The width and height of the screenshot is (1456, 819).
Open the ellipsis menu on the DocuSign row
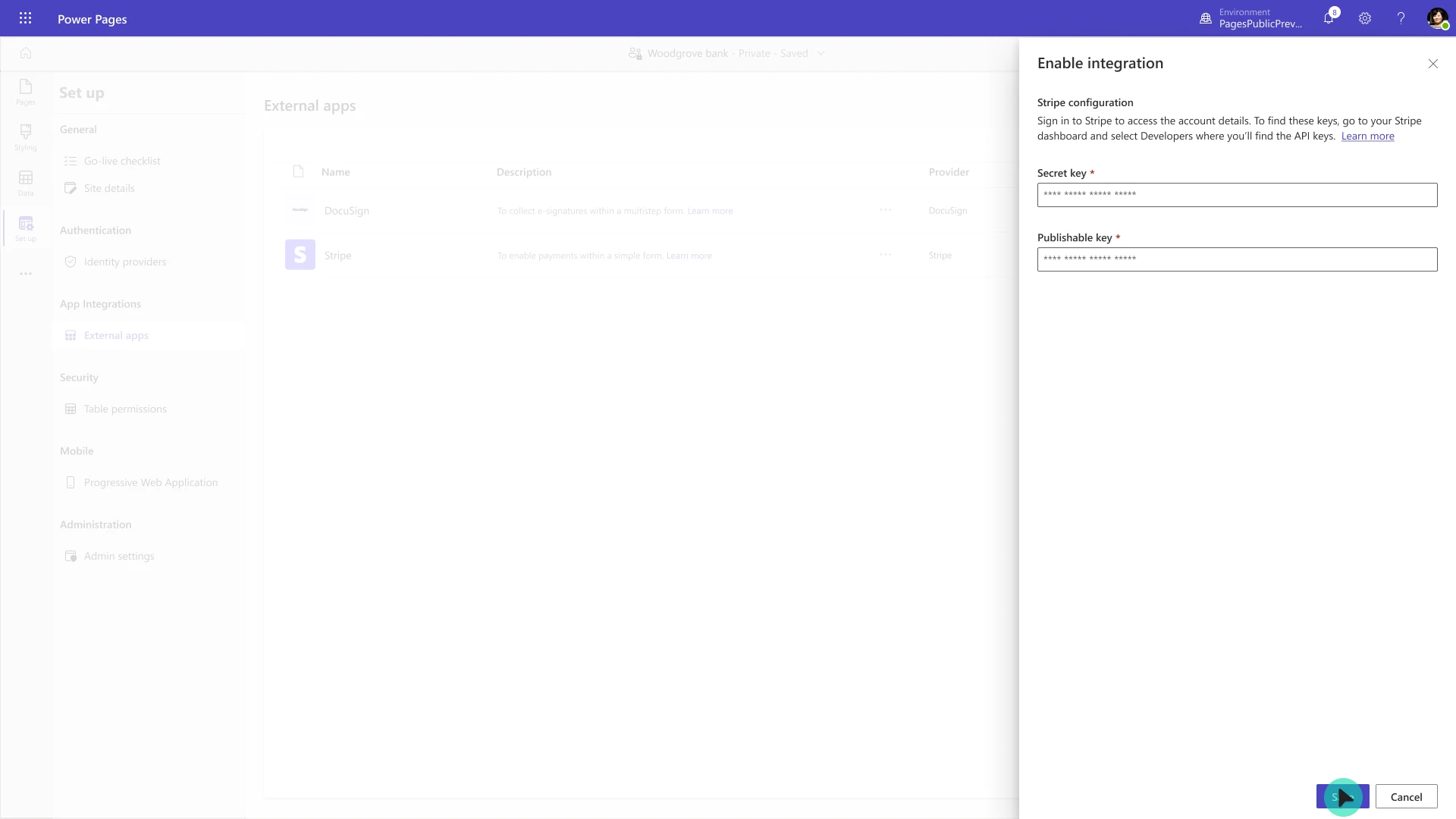tap(886, 210)
